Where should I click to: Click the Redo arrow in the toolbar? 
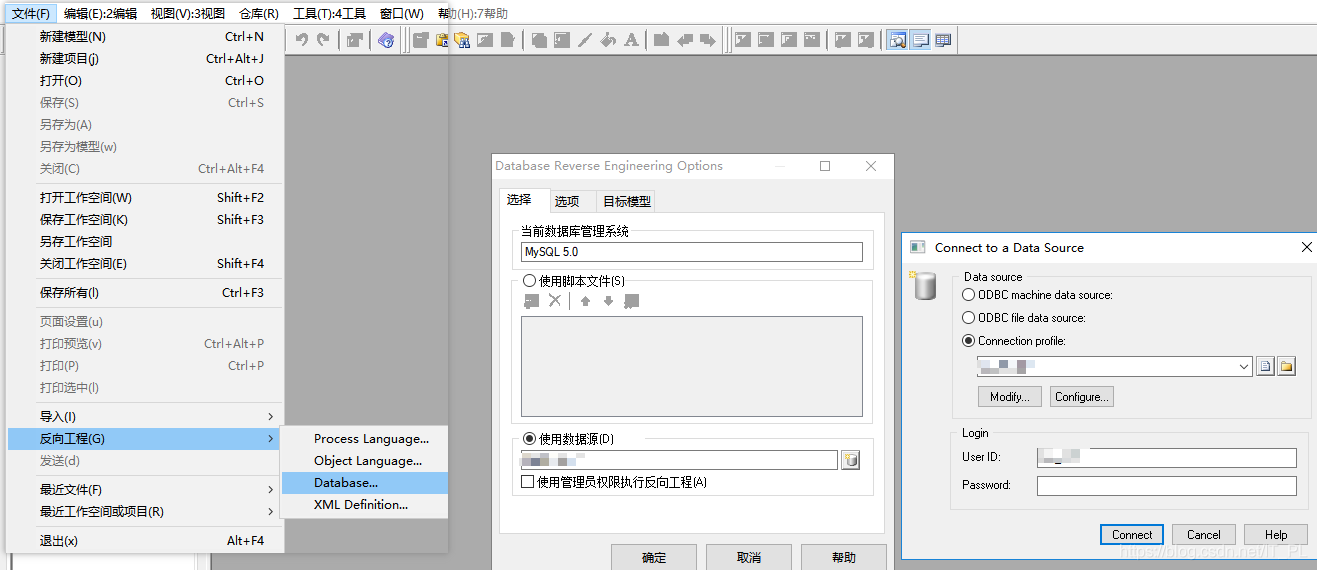click(323, 40)
